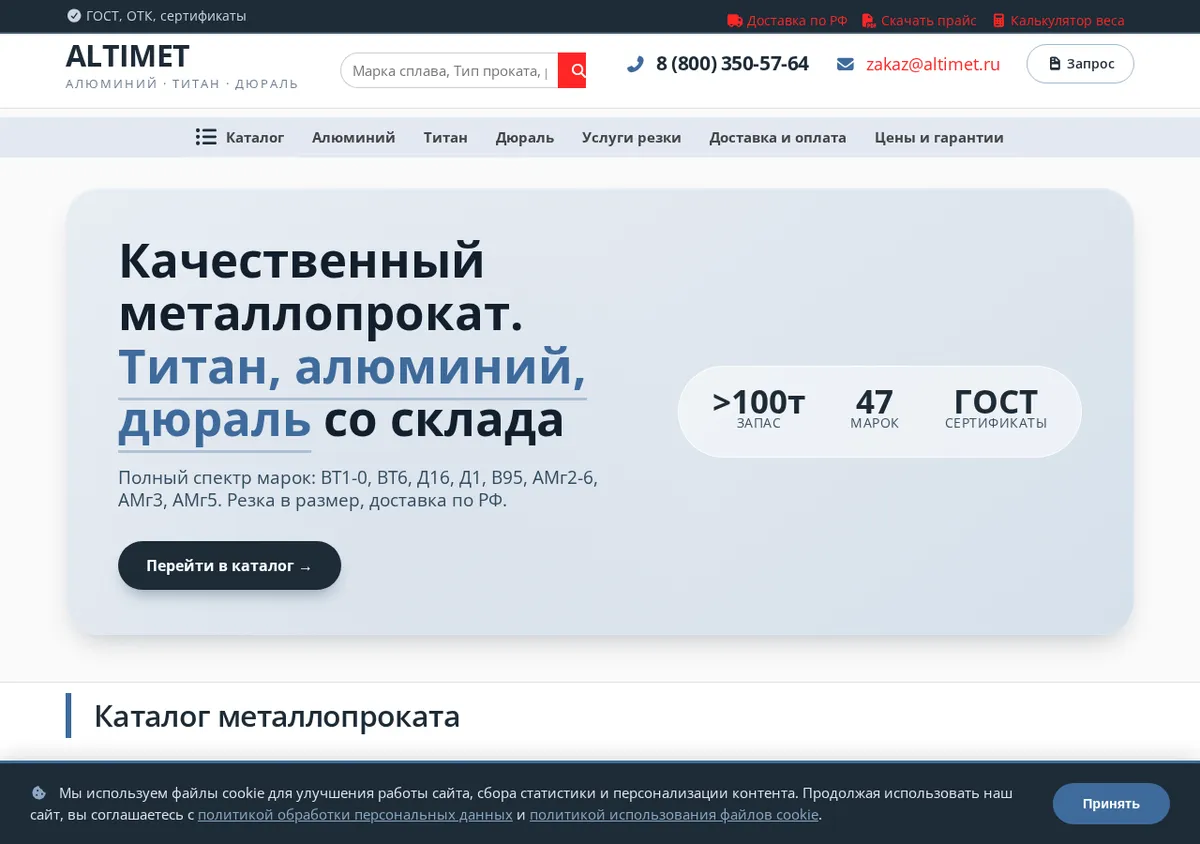
Task: Click the checkmark icon next to ГОСТ, ОТК
Action: [x=74, y=16]
